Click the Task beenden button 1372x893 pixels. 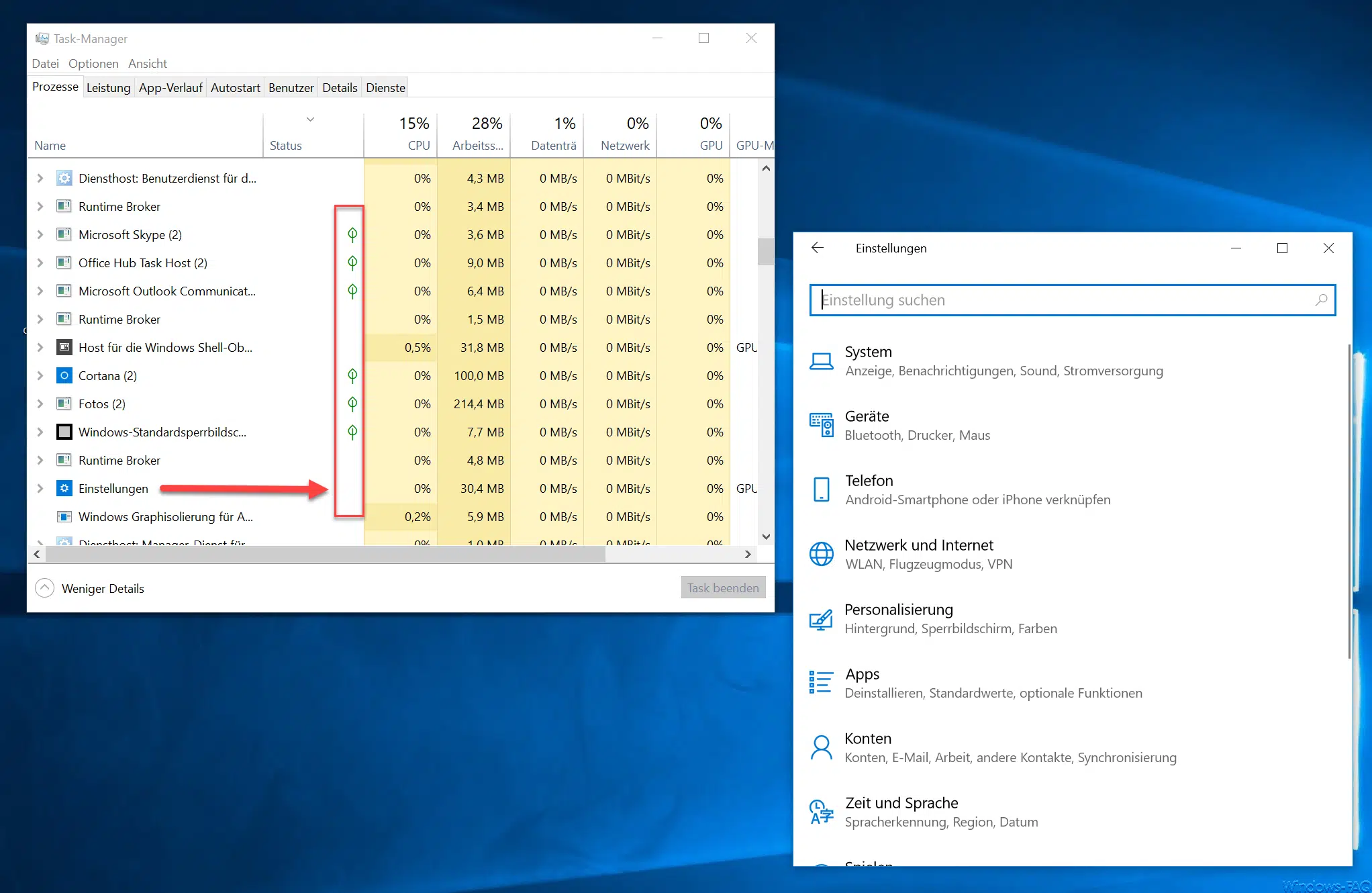coord(722,587)
